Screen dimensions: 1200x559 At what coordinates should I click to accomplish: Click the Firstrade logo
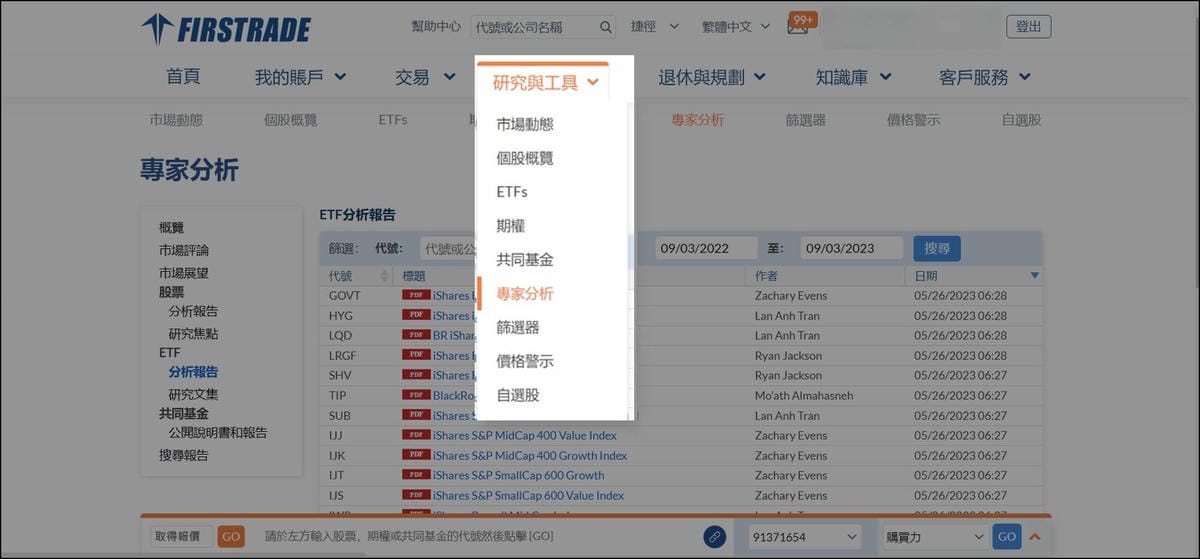[x=226, y=29]
